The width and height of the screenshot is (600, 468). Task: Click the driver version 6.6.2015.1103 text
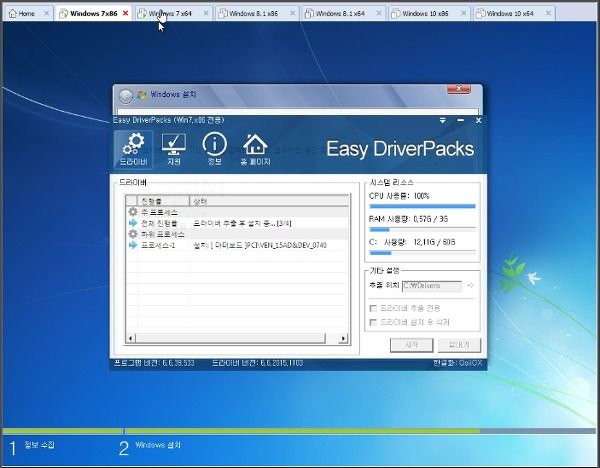click(x=258, y=363)
